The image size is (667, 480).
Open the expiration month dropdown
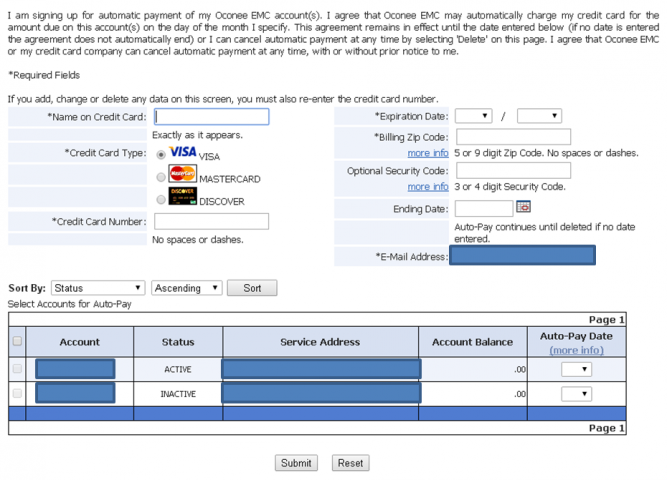click(473, 116)
